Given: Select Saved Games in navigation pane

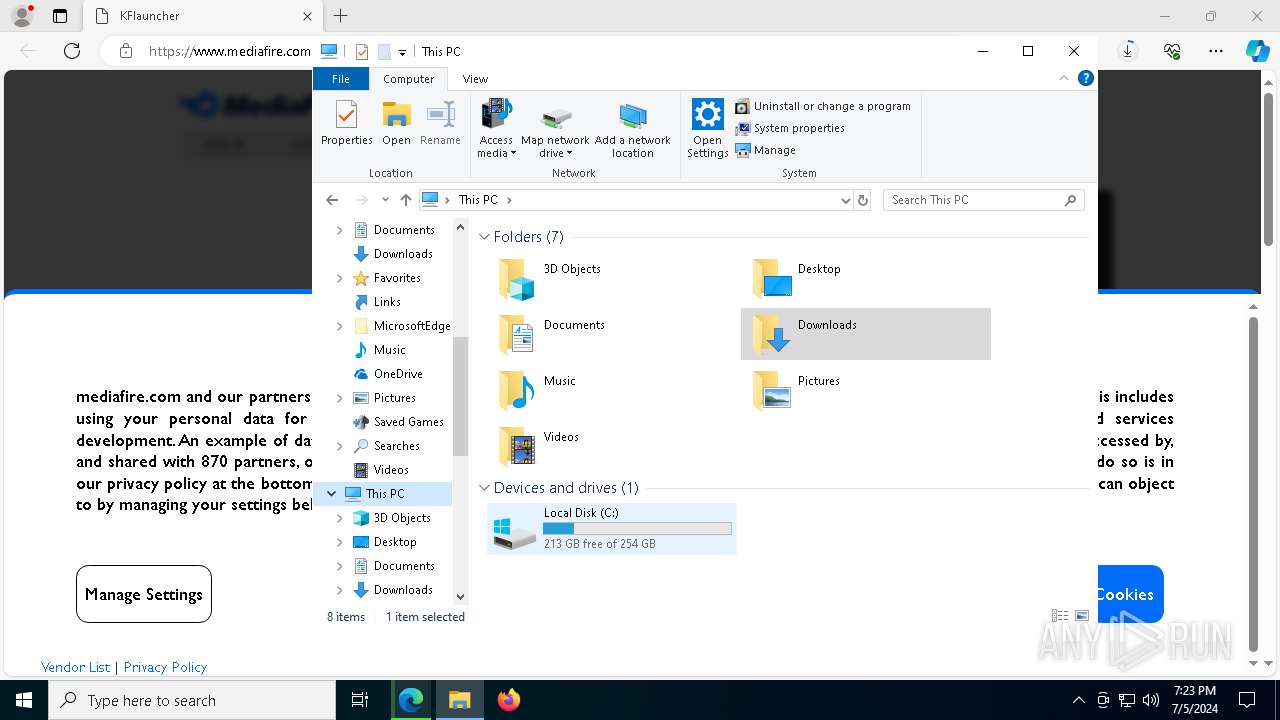Looking at the screenshot, I should click(x=408, y=422).
